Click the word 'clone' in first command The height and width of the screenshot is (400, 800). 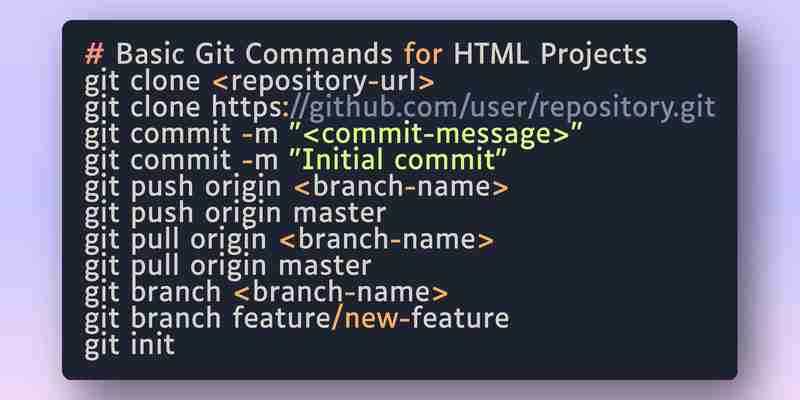point(165,82)
